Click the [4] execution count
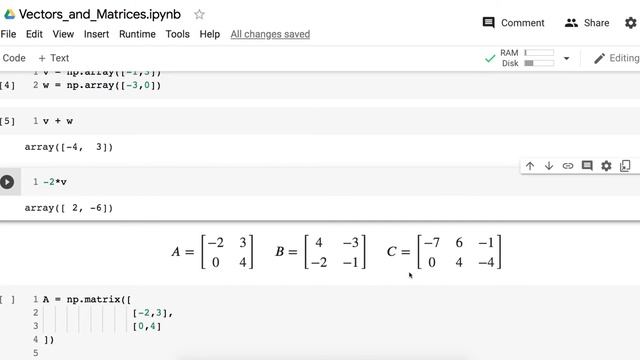The width and height of the screenshot is (640, 360). point(7,85)
